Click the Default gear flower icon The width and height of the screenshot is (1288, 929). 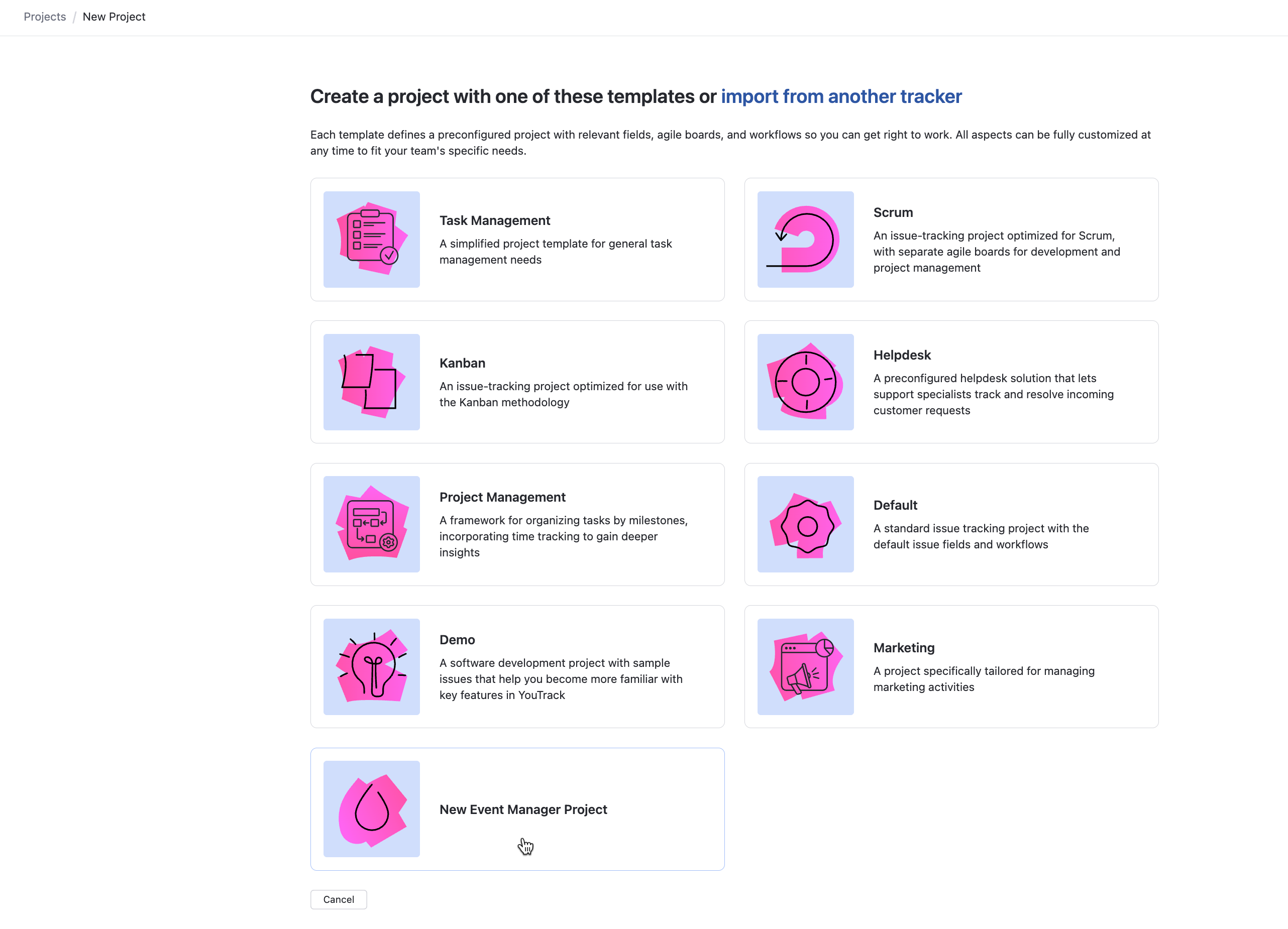coord(805,525)
